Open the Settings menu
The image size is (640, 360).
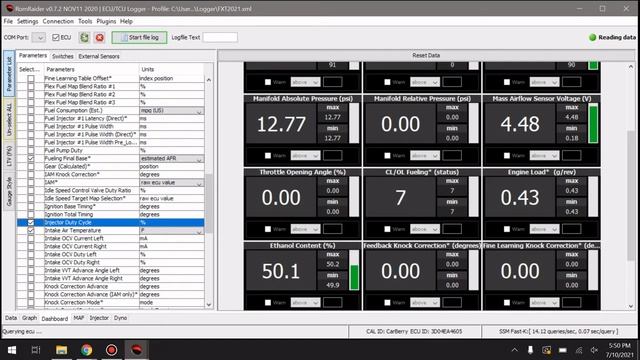(x=27, y=21)
